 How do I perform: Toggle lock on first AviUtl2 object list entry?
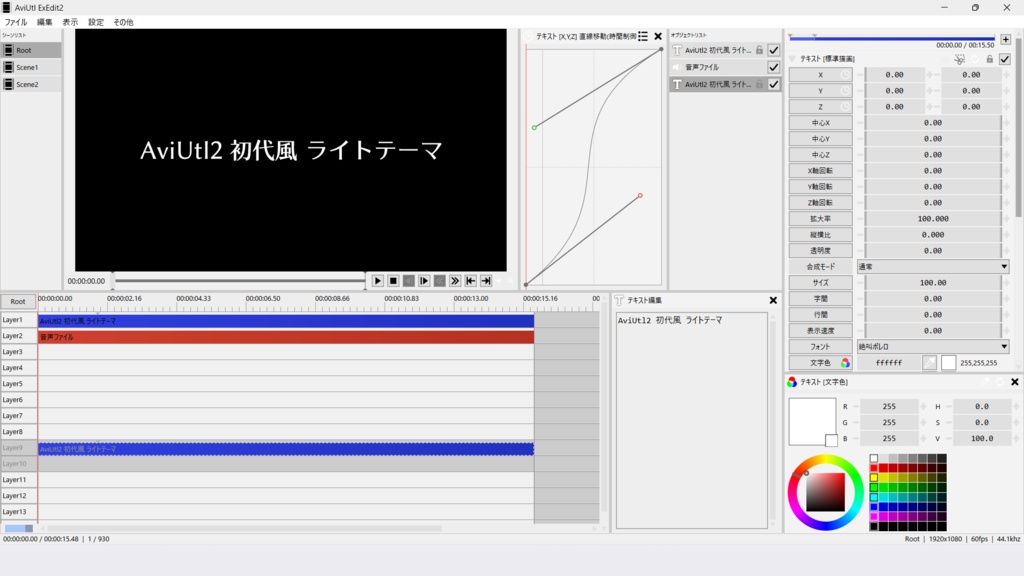click(x=760, y=50)
